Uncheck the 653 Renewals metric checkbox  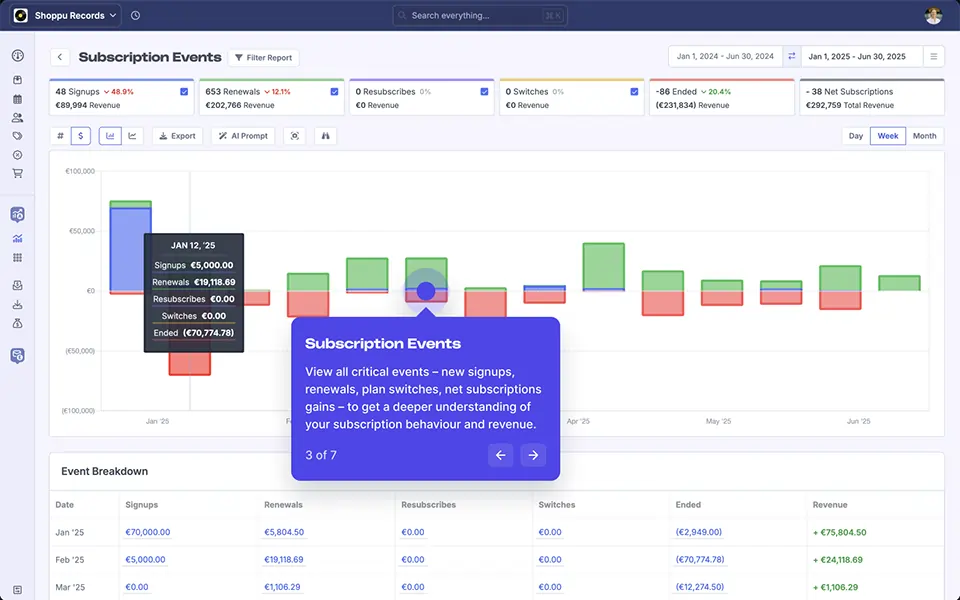tap(332, 91)
